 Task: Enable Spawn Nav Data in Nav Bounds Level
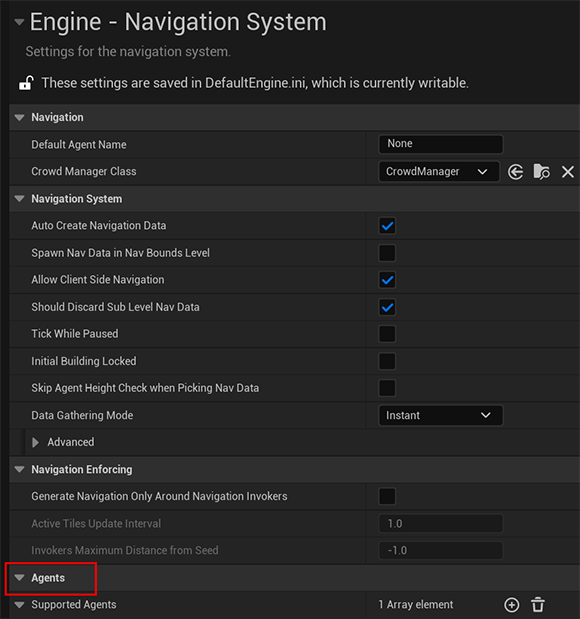coord(387,253)
